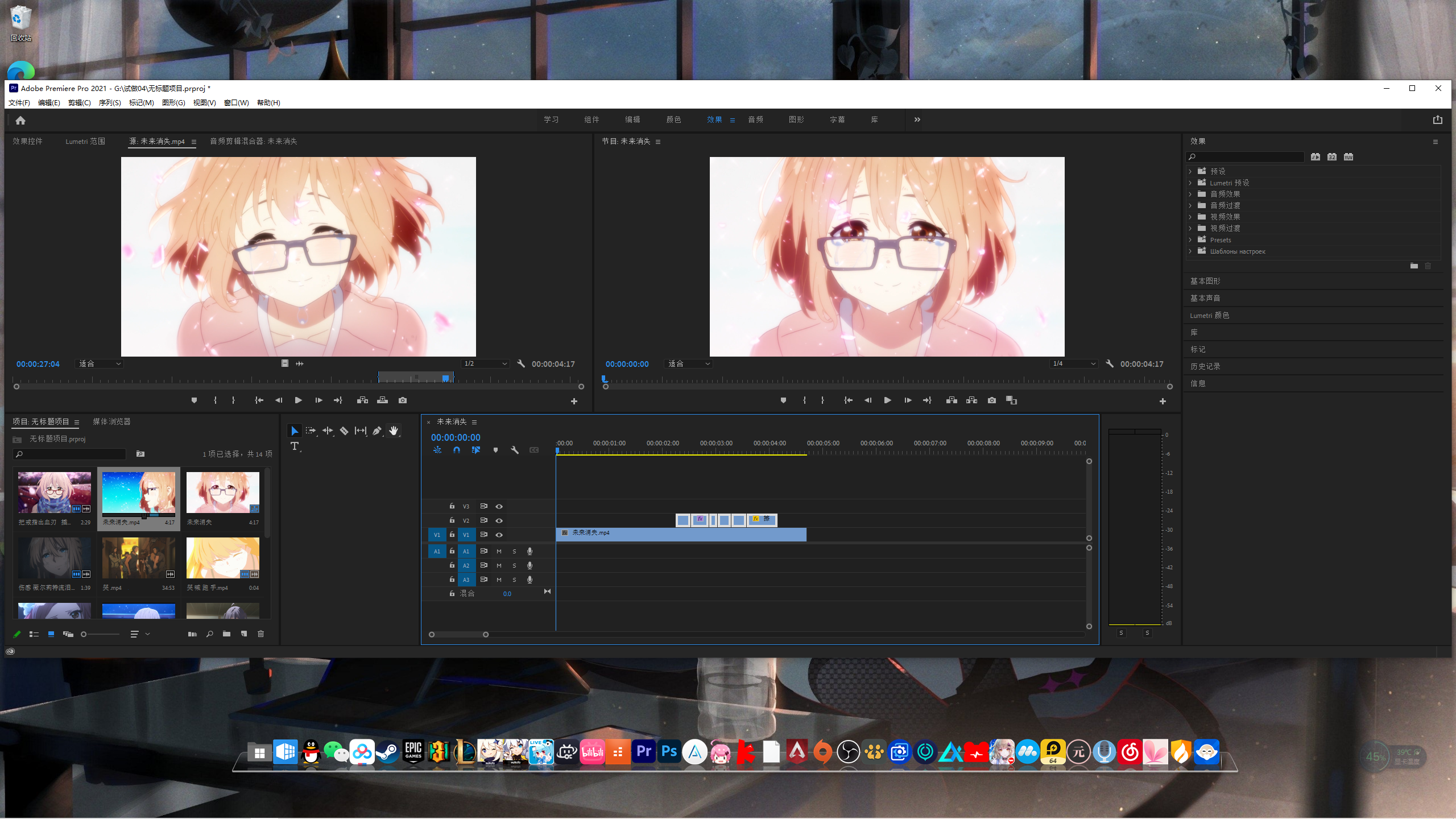Toggle V2 track output eye
Image resolution: width=1456 pixels, height=819 pixels.
tap(499, 520)
